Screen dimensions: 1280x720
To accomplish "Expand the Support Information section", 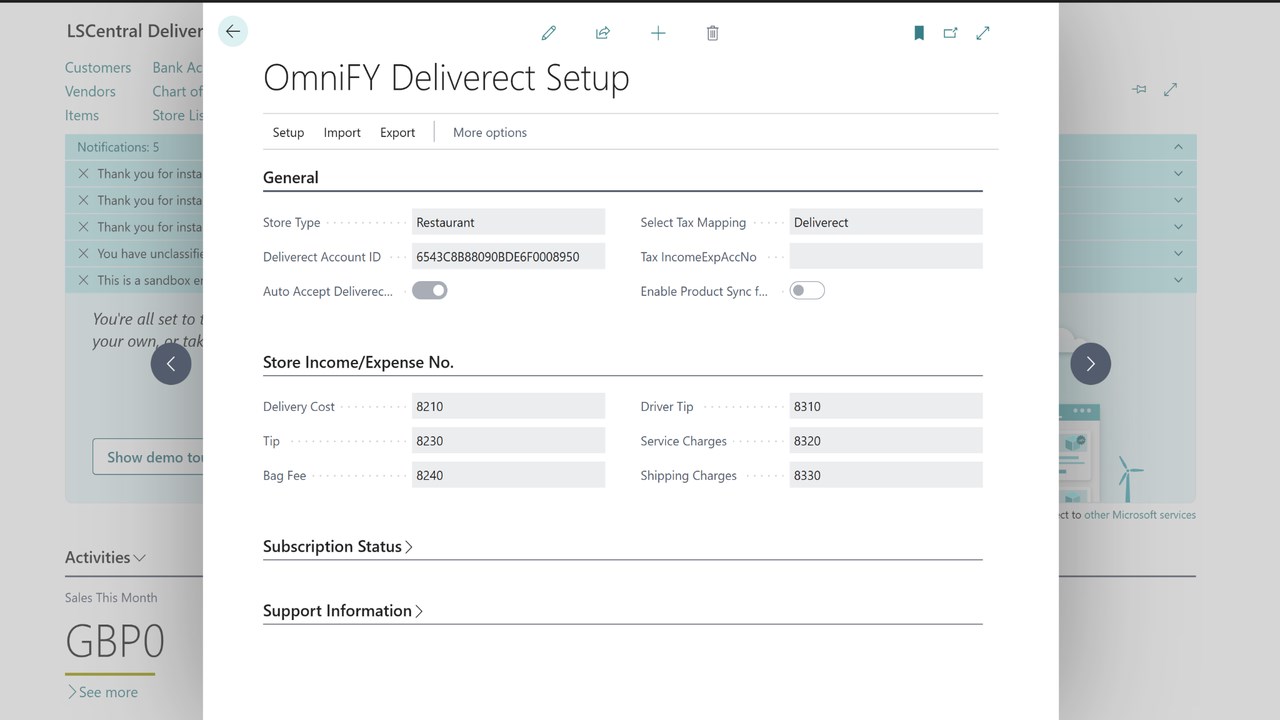I will pos(343,610).
